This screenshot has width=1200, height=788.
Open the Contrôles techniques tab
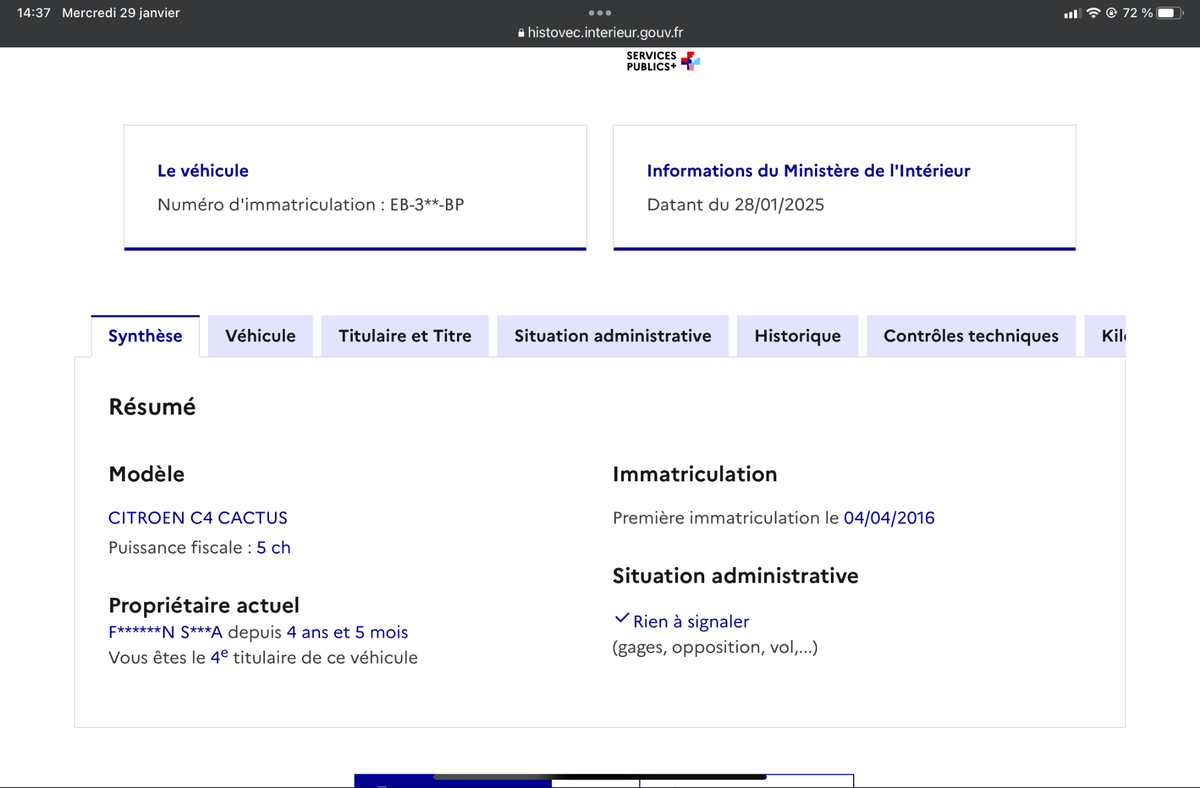coord(971,335)
